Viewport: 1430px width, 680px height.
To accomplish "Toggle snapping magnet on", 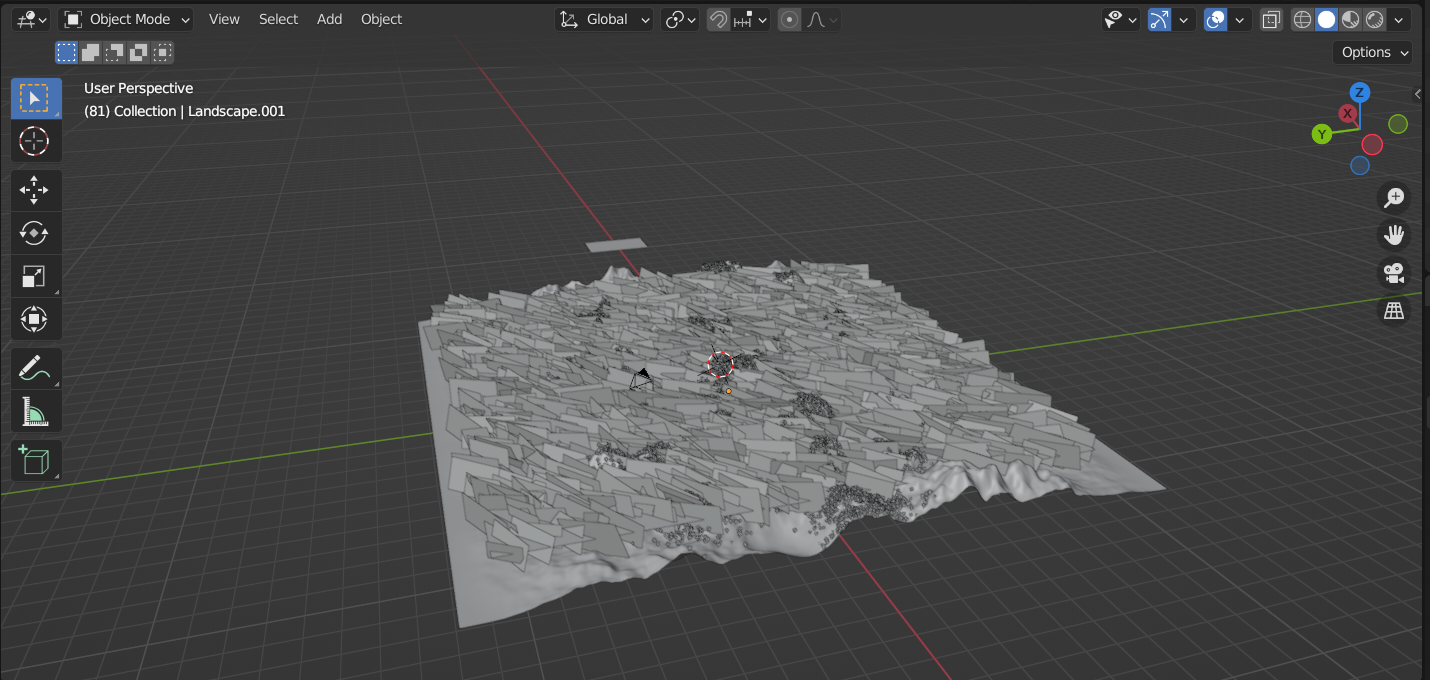I will click(718, 19).
